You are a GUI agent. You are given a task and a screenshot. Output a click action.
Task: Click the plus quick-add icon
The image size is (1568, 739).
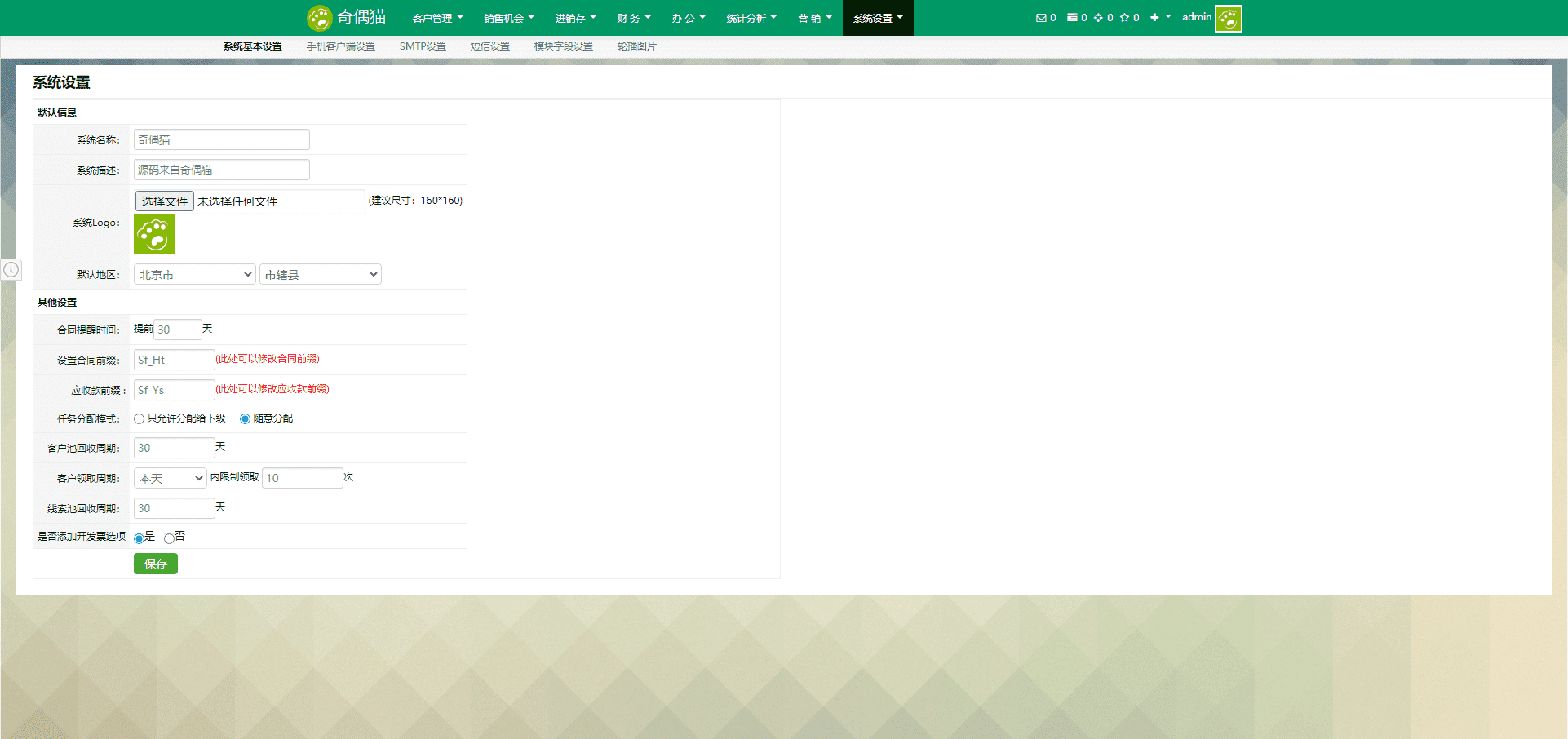(1154, 18)
